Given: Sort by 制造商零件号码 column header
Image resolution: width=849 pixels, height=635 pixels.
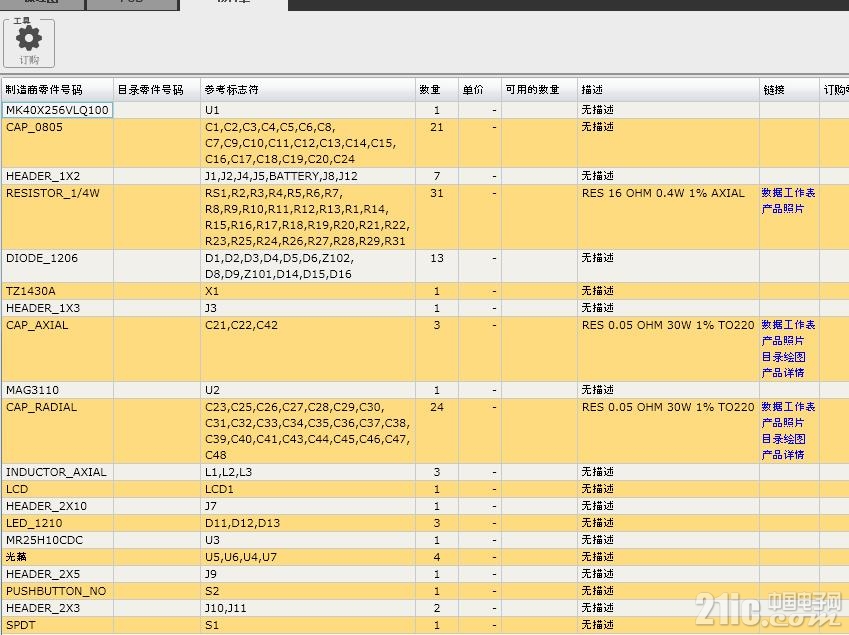Looking at the screenshot, I should pyautogui.click(x=57, y=90).
